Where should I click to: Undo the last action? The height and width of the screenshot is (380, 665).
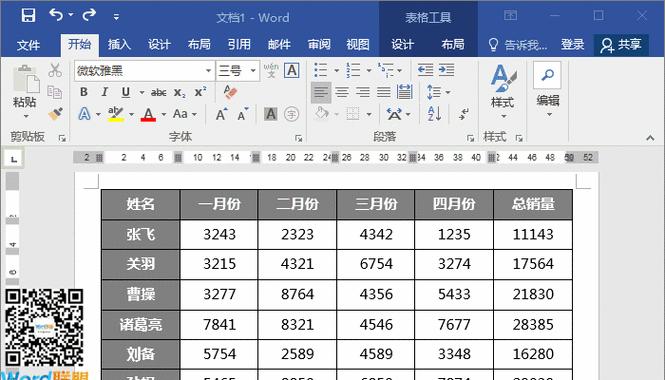[x=56, y=15]
